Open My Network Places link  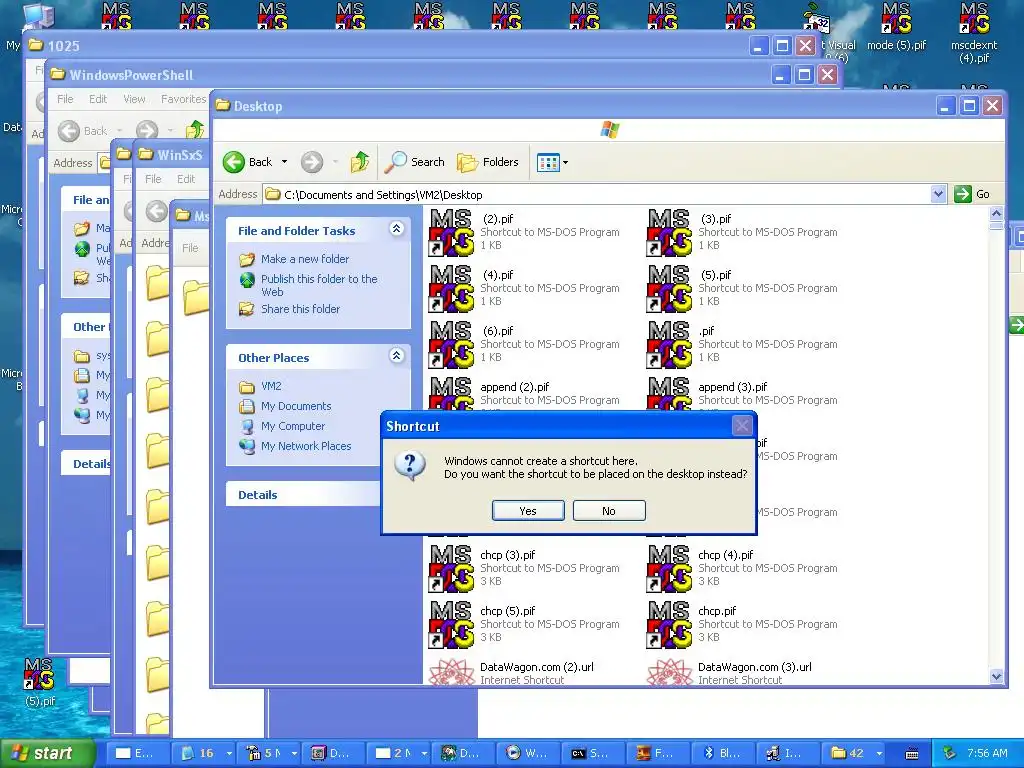tap(306, 446)
